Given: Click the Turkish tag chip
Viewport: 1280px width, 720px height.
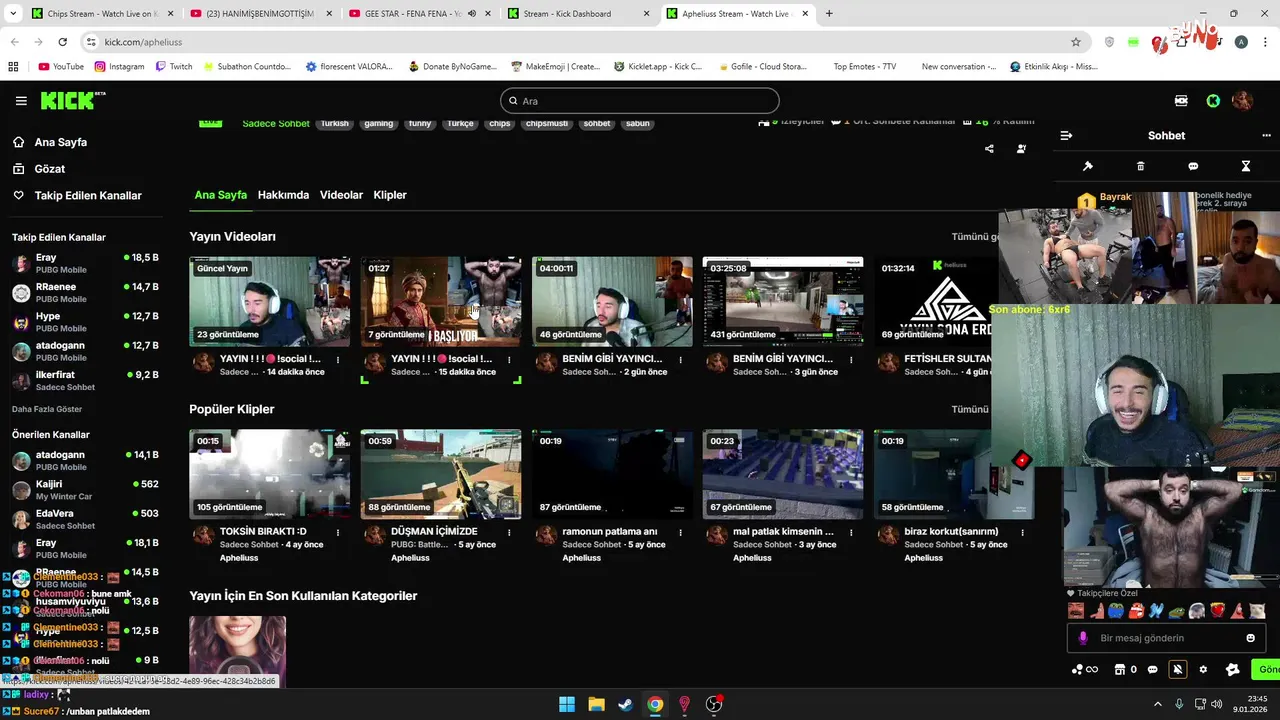Looking at the screenshot, I should 334,123.
